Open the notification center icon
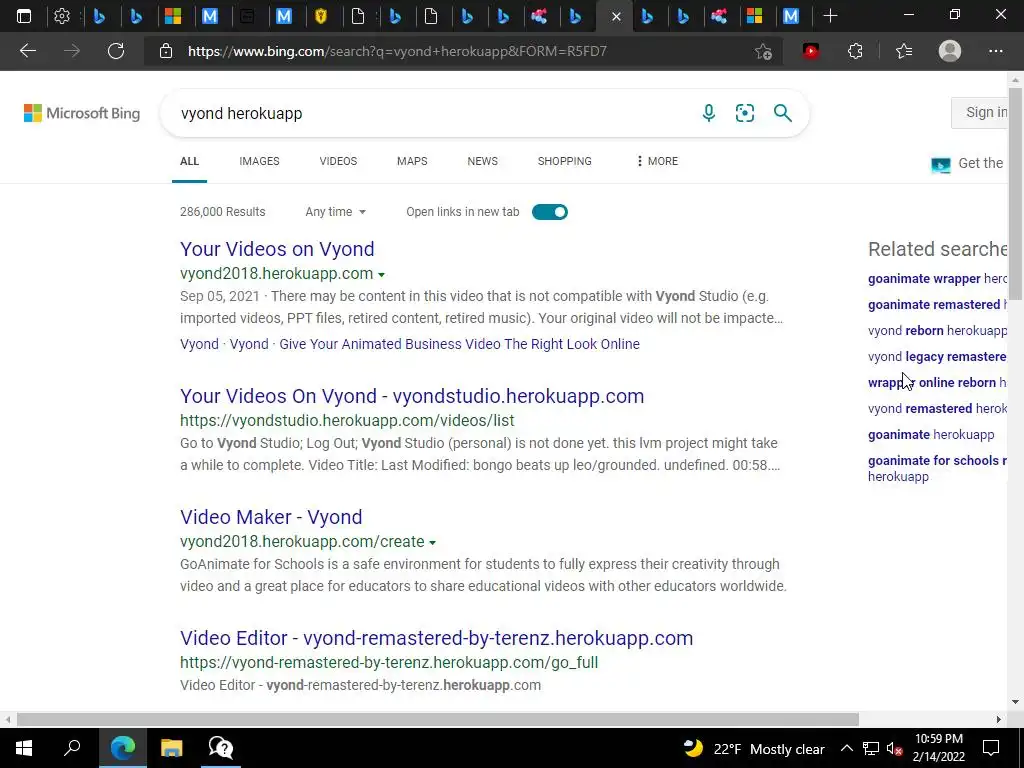 click(991, 748)
